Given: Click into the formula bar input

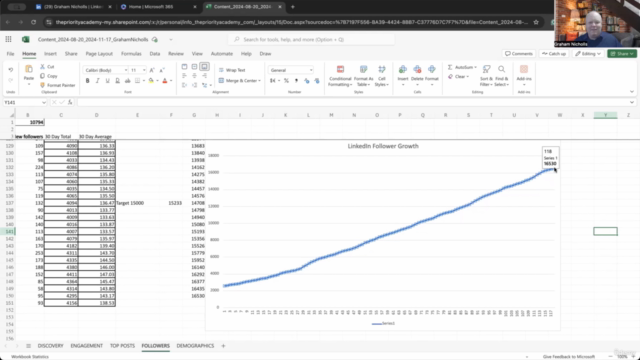Looking at the screenshot, I should point(352,102).
